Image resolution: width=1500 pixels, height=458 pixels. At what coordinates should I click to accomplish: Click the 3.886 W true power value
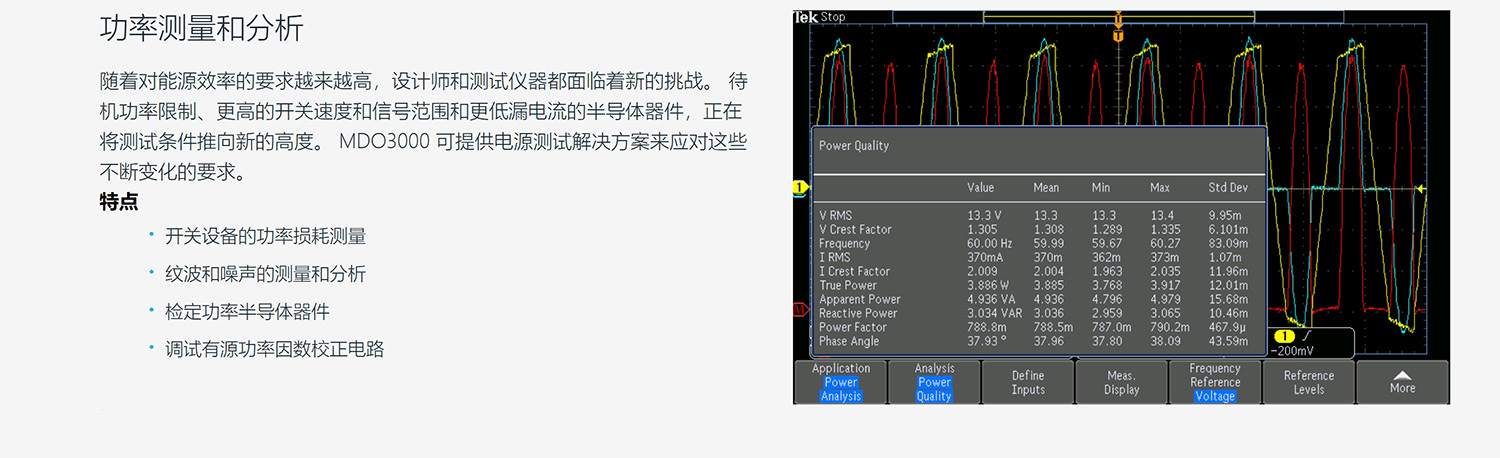[x=988, y=286]
